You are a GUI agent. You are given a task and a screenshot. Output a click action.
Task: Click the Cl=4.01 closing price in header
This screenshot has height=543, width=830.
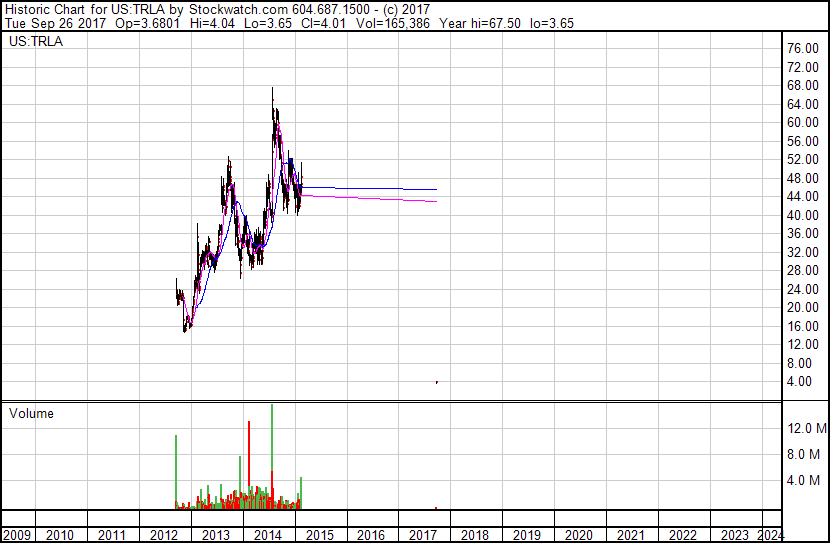coord(323,23)
